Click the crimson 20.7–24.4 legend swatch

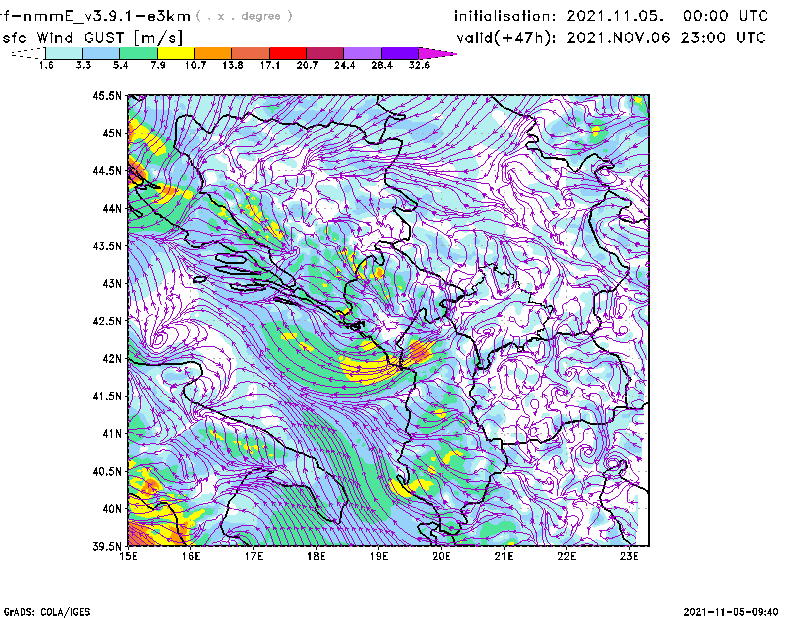point(325,53)
